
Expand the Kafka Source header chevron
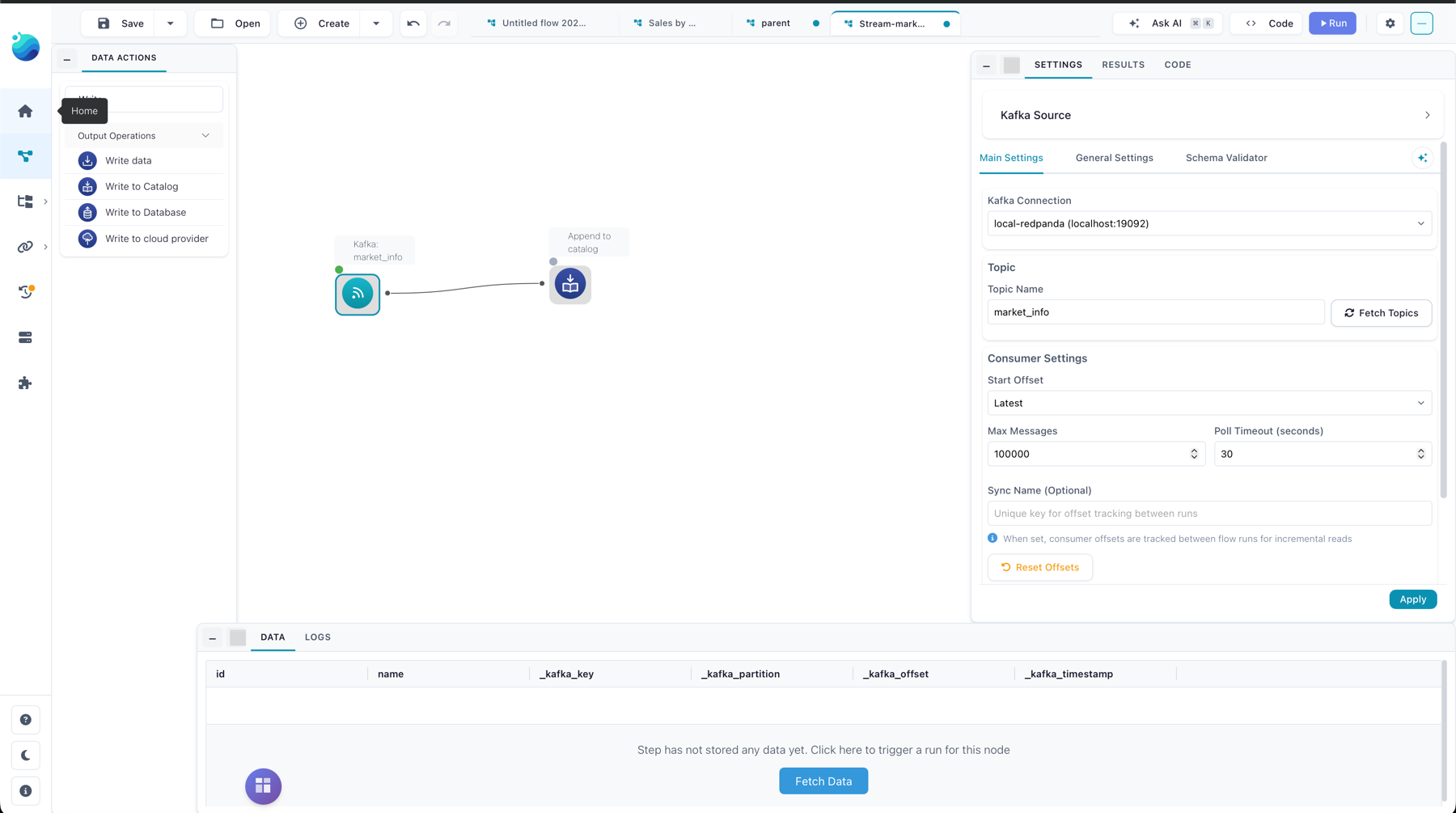coord(1427,115)
